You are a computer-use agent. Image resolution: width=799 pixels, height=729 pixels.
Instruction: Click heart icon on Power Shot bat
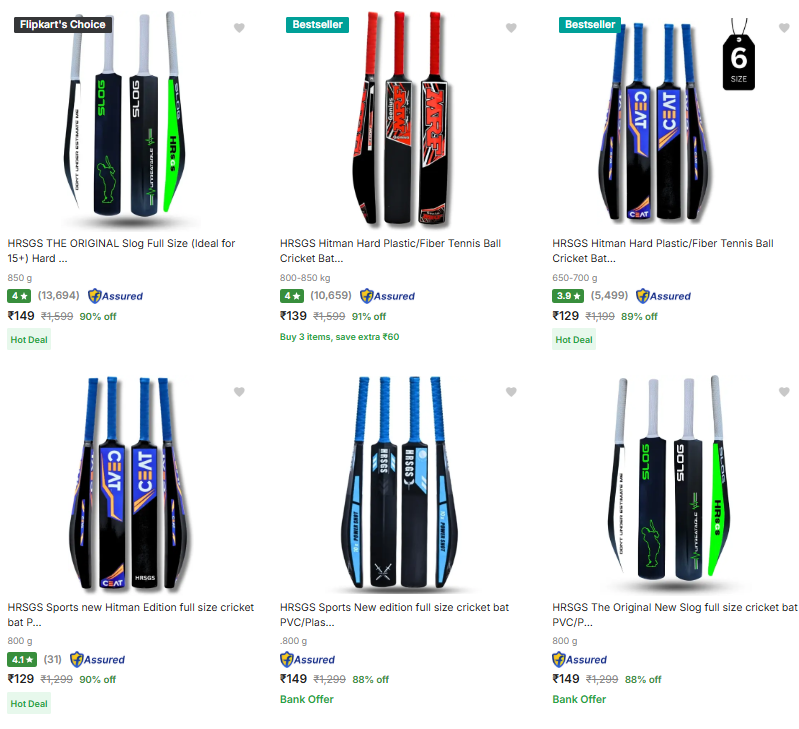coord(511,392)
